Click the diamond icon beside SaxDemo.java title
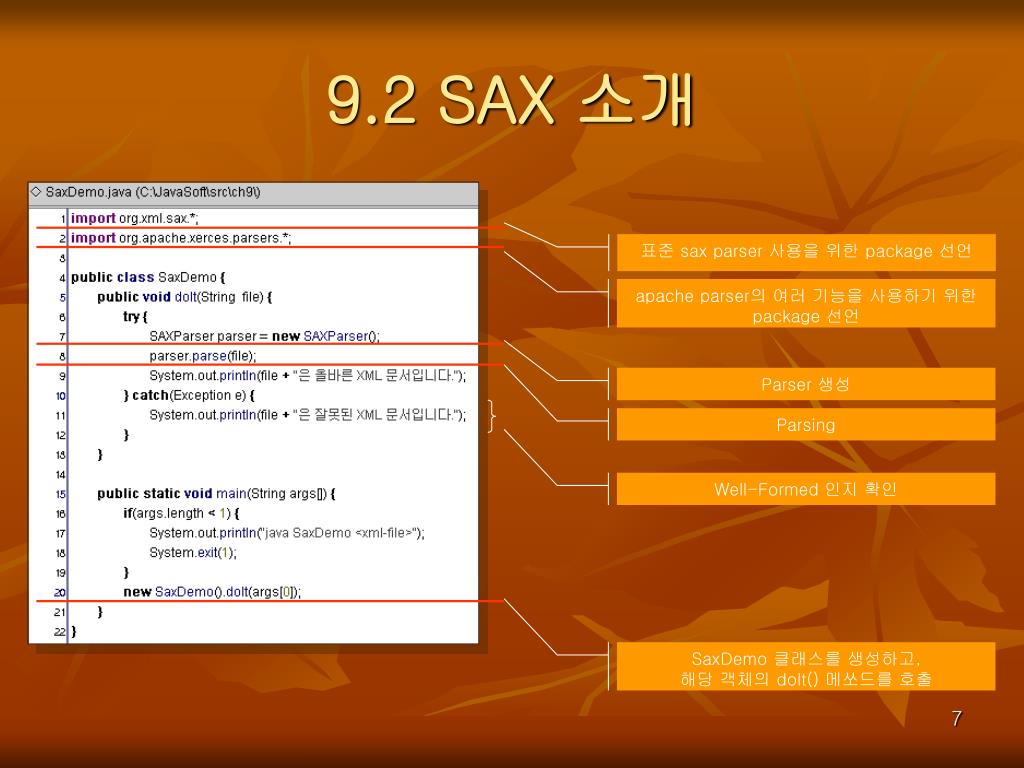This screenshot has height=768, width=1024. click(x=37, y=192)
